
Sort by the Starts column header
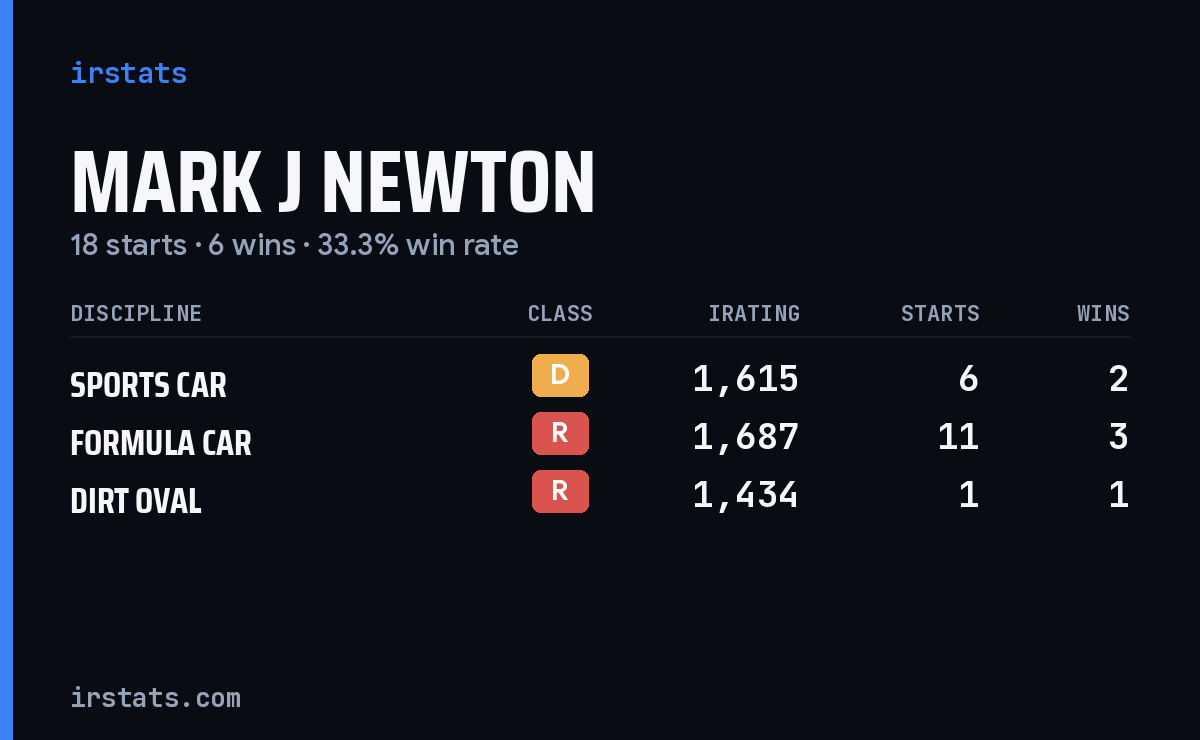(940, 313)
